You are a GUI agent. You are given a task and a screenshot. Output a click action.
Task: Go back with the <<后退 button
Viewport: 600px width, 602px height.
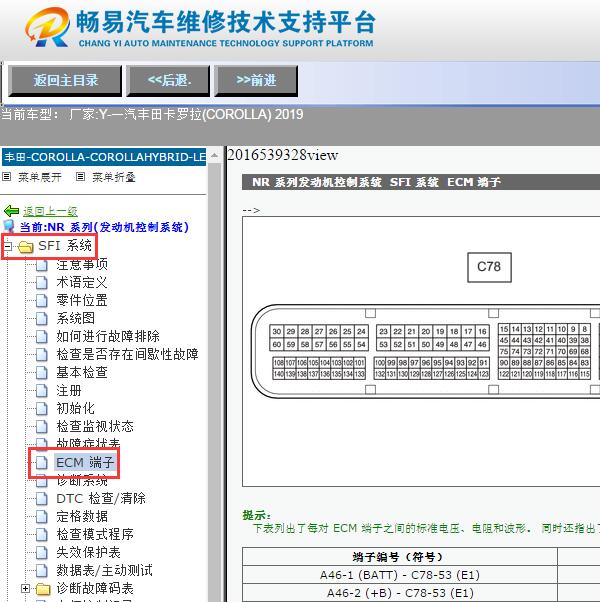coord(169,81)
